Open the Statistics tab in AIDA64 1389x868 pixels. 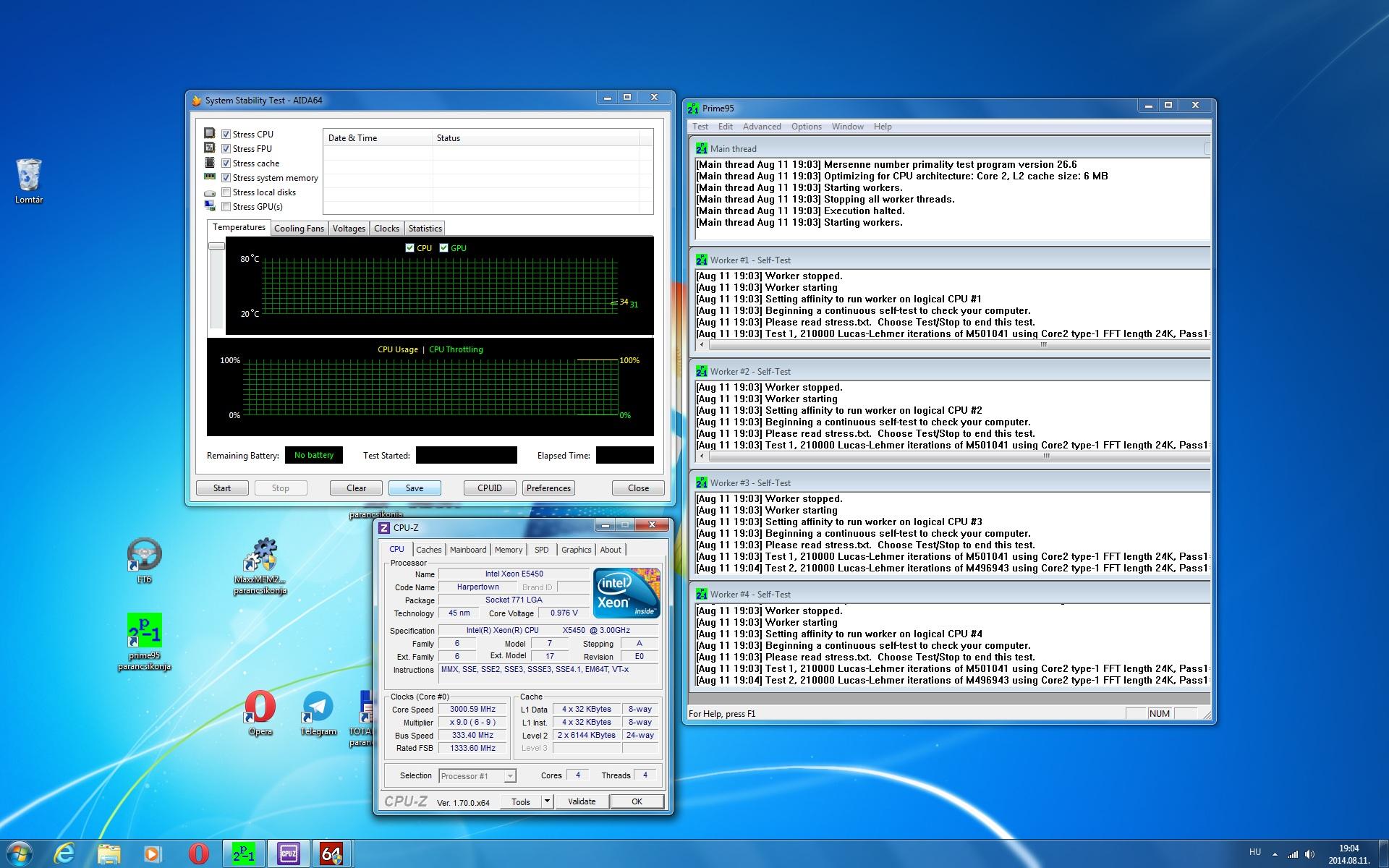(x=425, y=229)
